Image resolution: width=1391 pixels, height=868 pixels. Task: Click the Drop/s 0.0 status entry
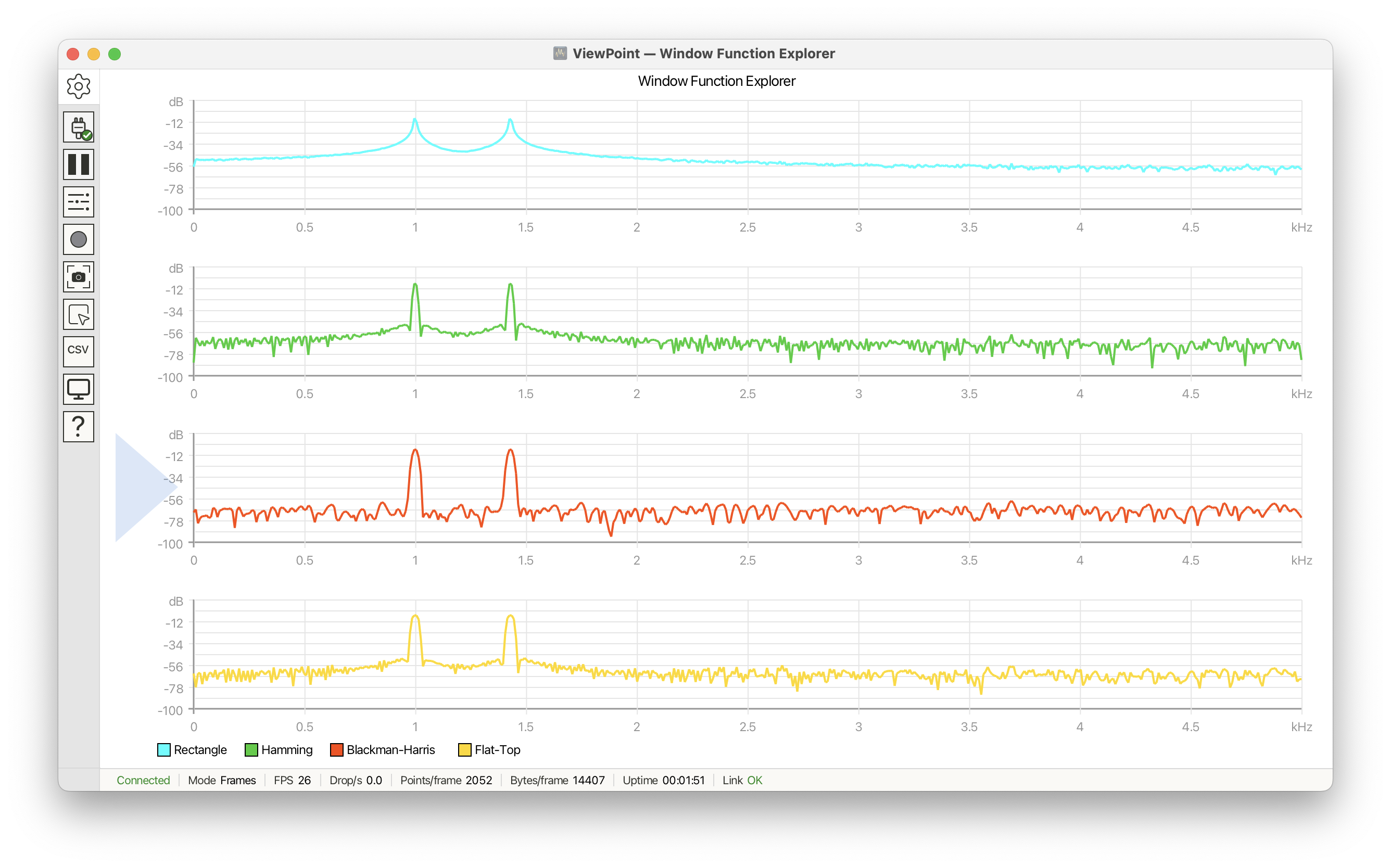tap(356, 780)
